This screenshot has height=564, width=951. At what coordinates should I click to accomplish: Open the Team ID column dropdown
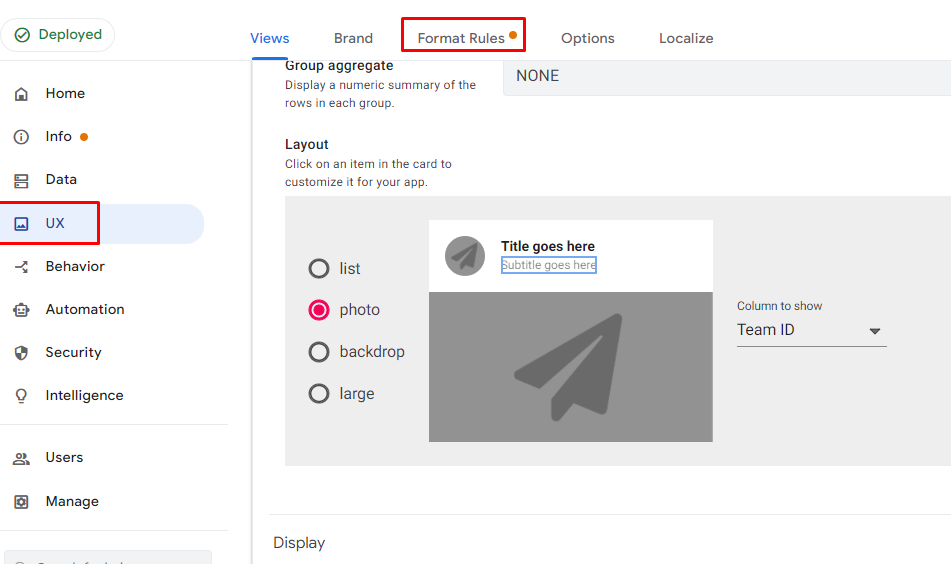click(812, 331)
